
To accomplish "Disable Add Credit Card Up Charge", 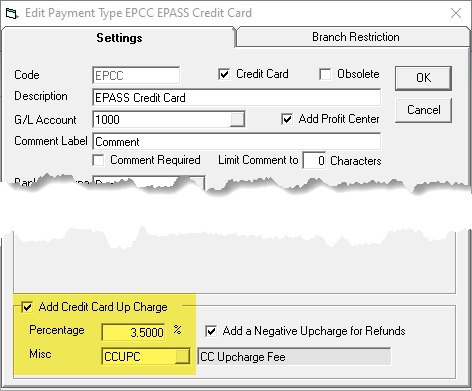I will click(x=27, y=307).
